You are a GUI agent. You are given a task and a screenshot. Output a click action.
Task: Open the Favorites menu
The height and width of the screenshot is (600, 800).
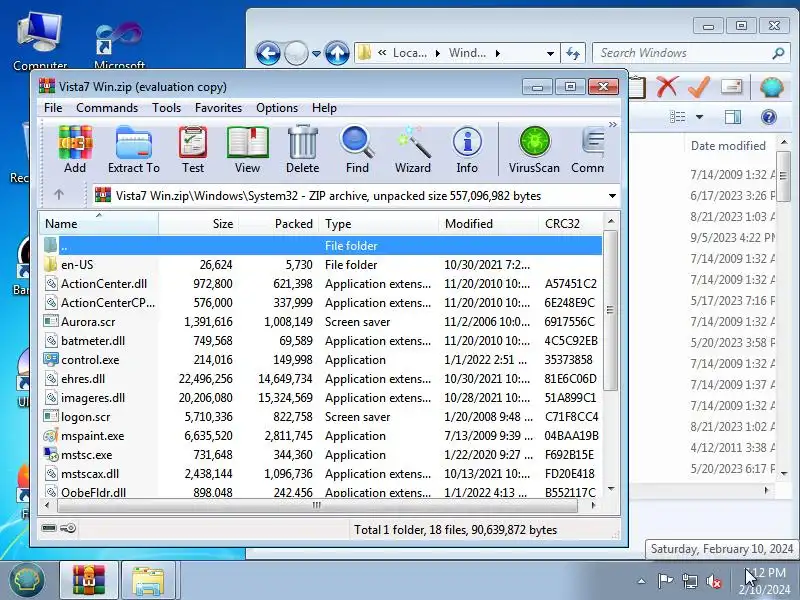pos(218,108)
